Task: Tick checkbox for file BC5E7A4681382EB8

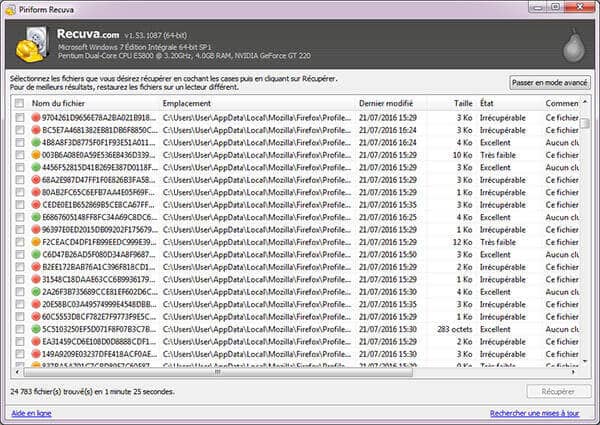Action: click(x=20, y=130)
